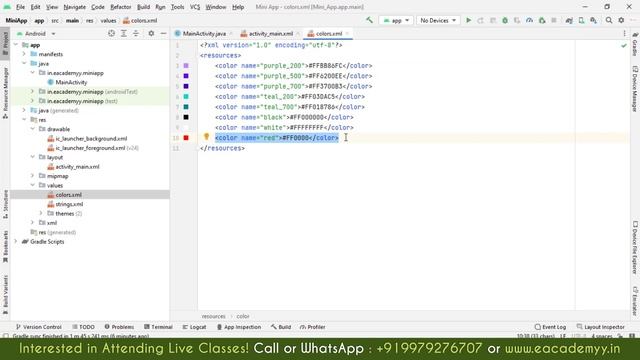
Task: Open the app run configuration dropdown
Action: (396, 20)
